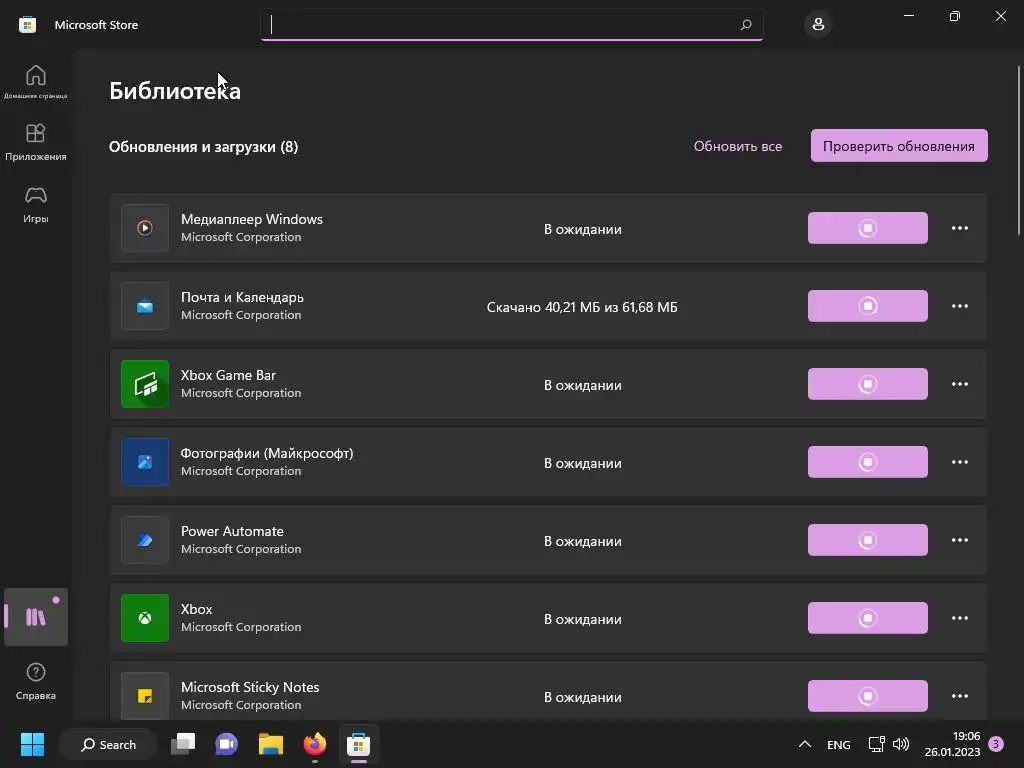Click Power Automate app icon
The image size is (1024, 768).
coord(145,540)
